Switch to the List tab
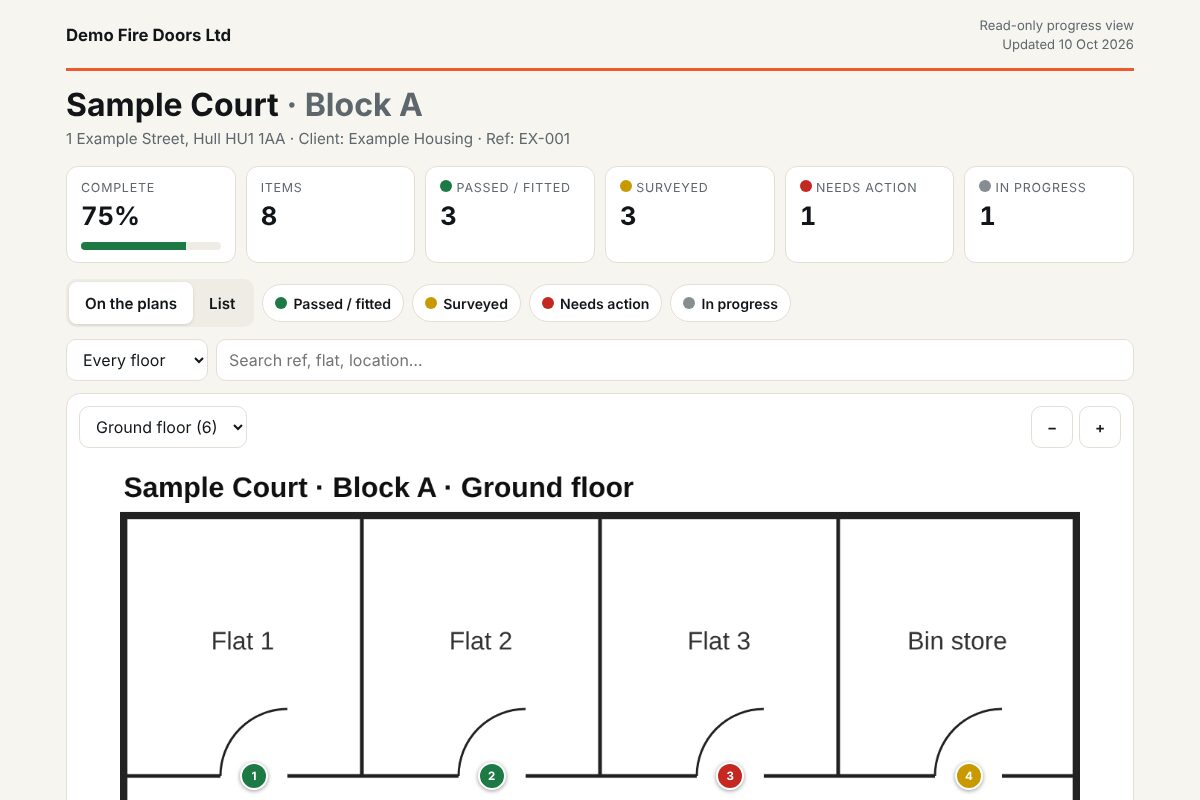 [x=222, y=303]
